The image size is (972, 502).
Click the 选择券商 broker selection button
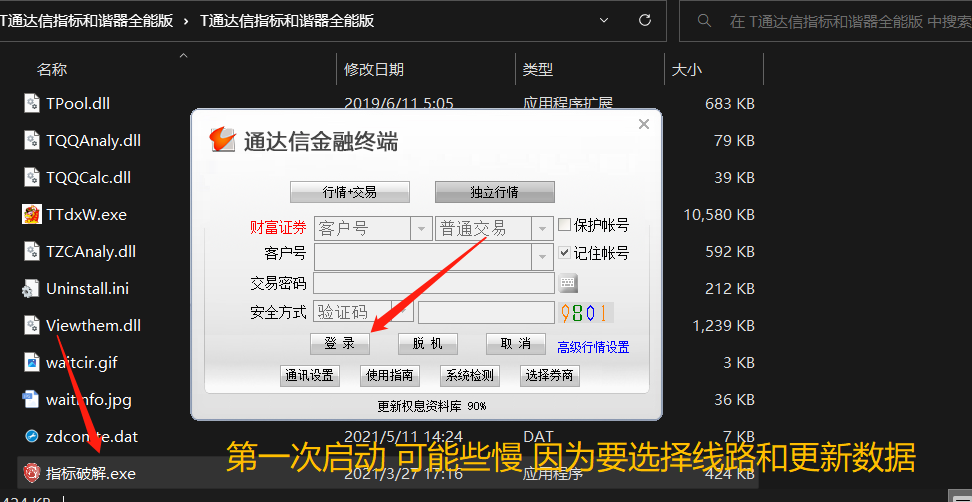[x=550, y=375]
